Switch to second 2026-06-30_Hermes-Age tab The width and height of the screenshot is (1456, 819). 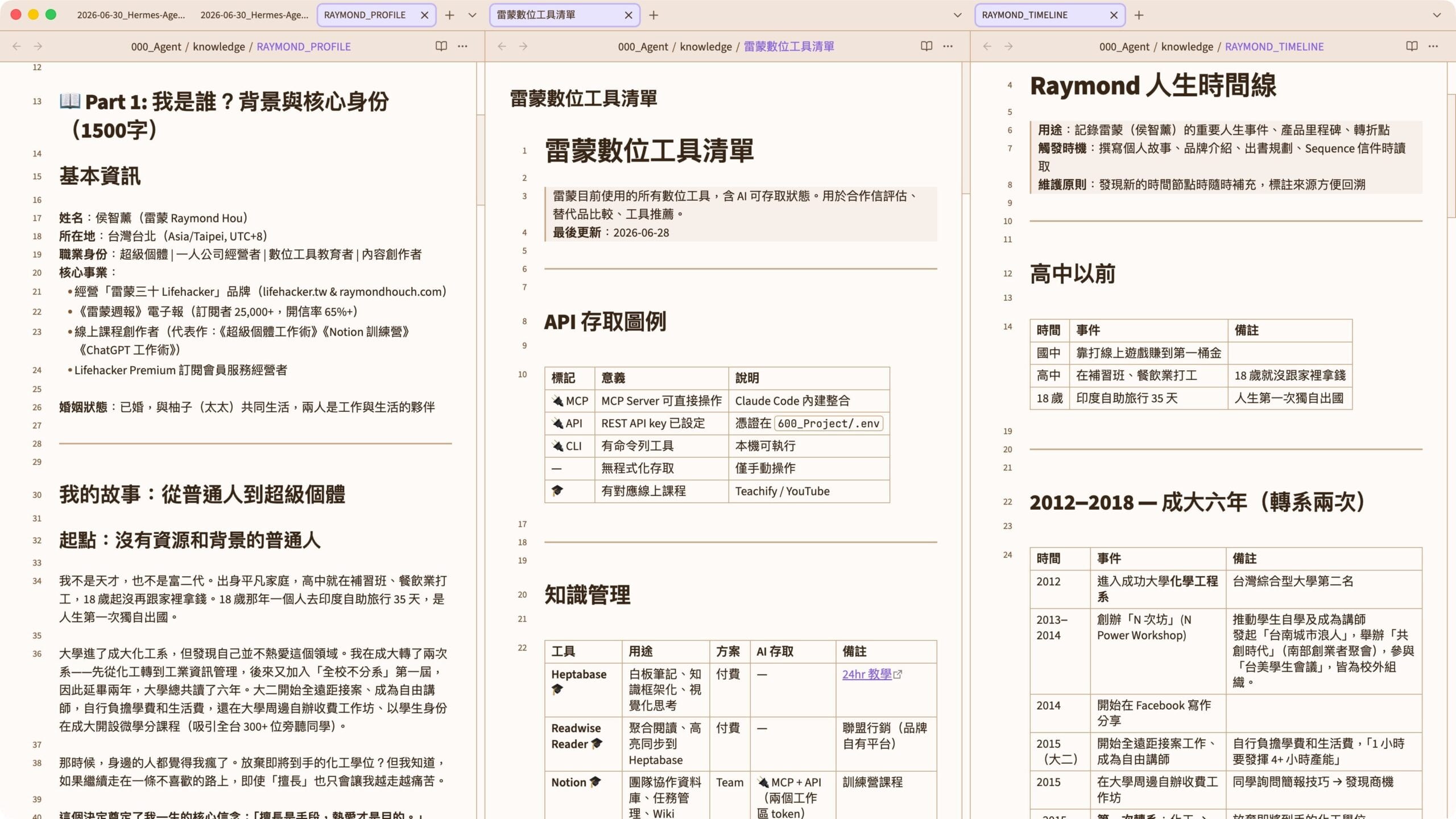click(254, 15)
